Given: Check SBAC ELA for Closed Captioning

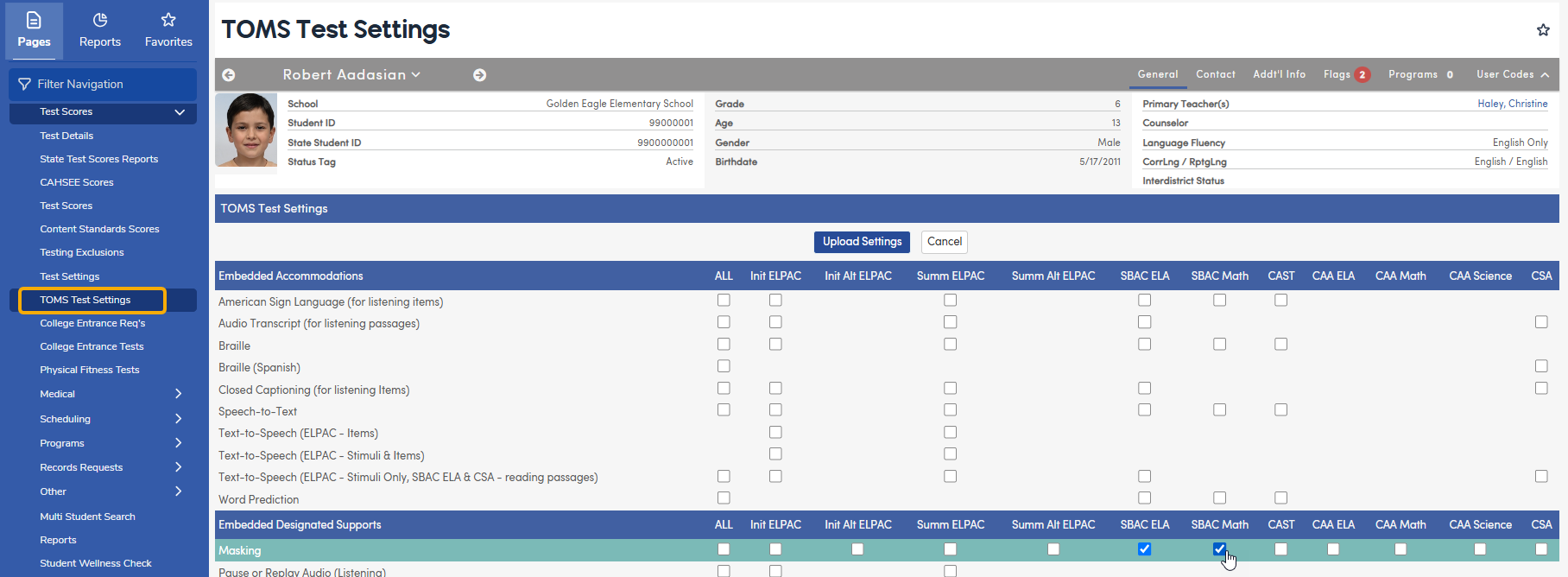Looking at the screenshot, I should tap(1144, 388).
